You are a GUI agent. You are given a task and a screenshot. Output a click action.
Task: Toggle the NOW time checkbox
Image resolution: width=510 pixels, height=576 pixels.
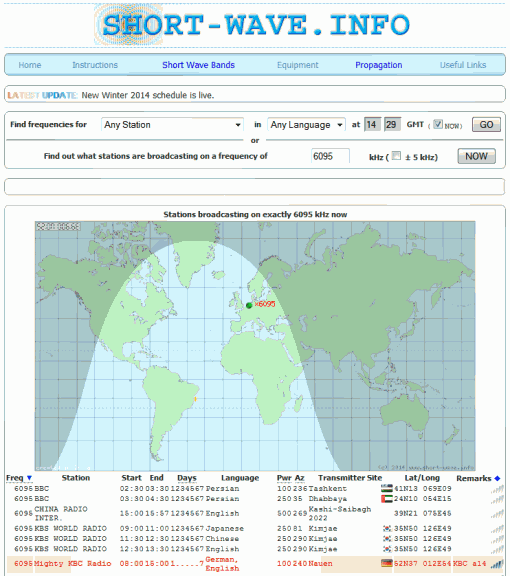coord(438,124)
